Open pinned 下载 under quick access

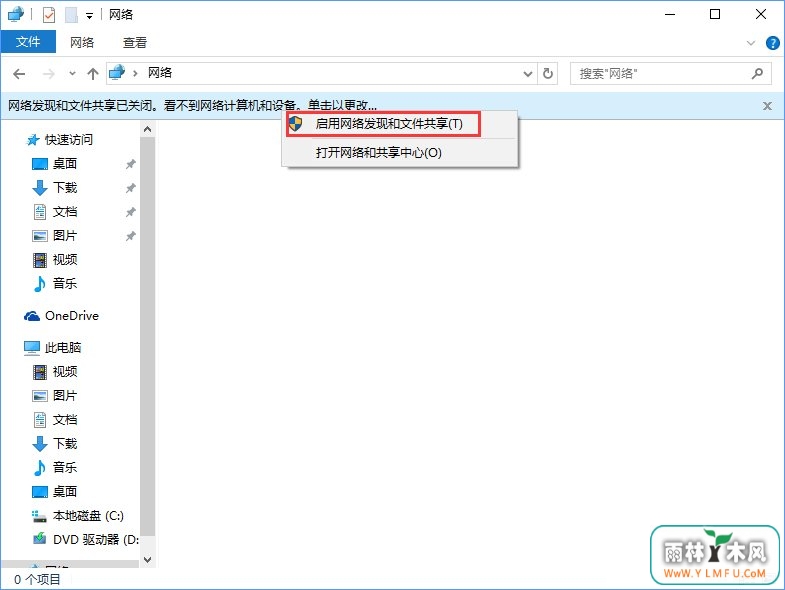coord(65,187)
